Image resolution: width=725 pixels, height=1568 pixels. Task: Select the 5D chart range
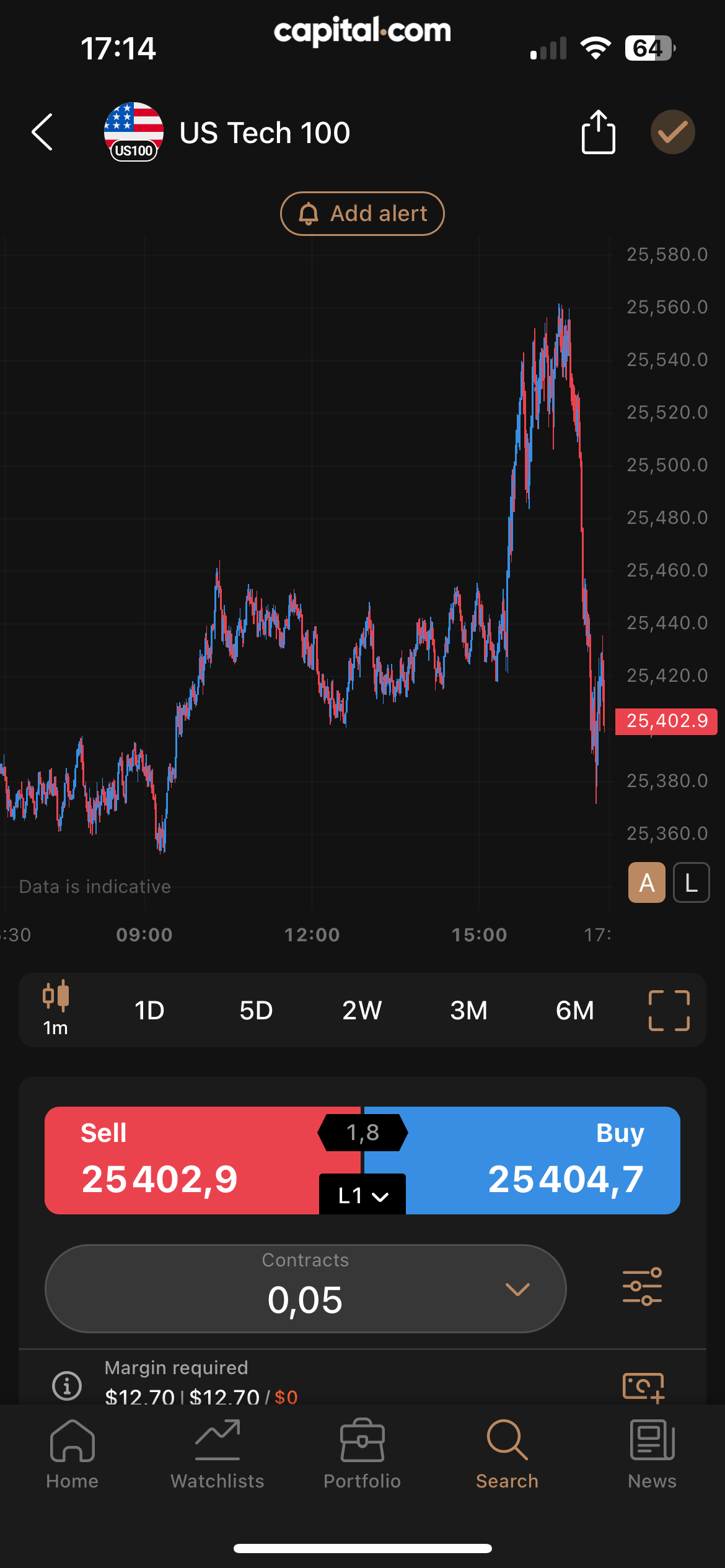pos(256,1010)
